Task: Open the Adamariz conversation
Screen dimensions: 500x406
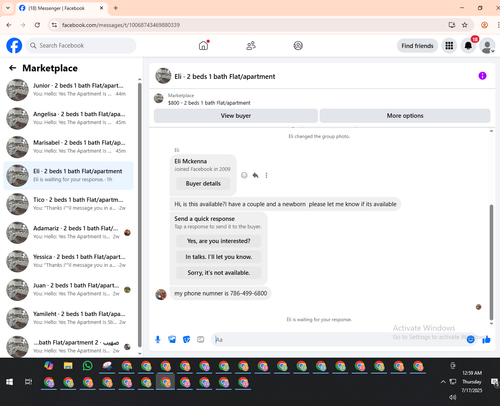Action: (68, 233)
